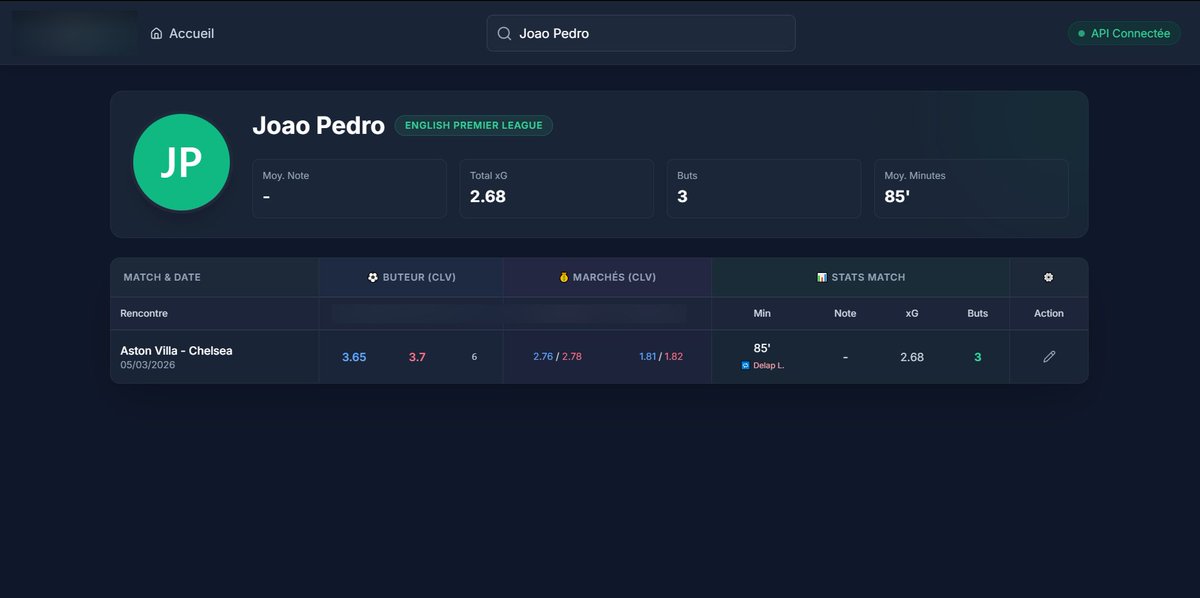Click the Buts column subheader

(x=978, y=313)
